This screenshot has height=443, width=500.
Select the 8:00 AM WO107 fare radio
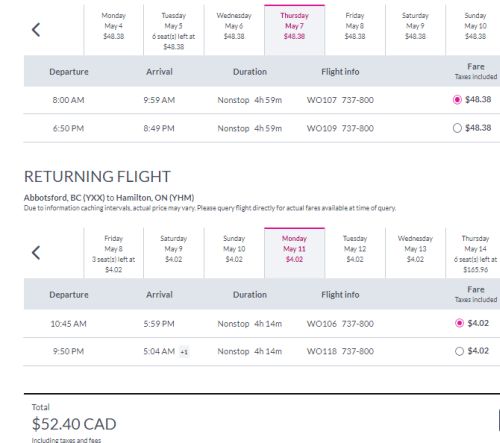click(x=457, y=100)
